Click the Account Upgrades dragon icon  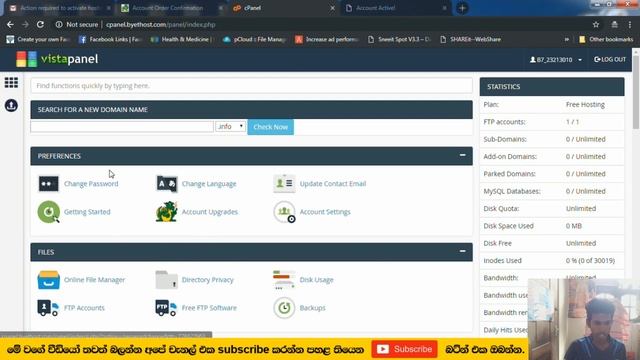(x=167, y=212)
